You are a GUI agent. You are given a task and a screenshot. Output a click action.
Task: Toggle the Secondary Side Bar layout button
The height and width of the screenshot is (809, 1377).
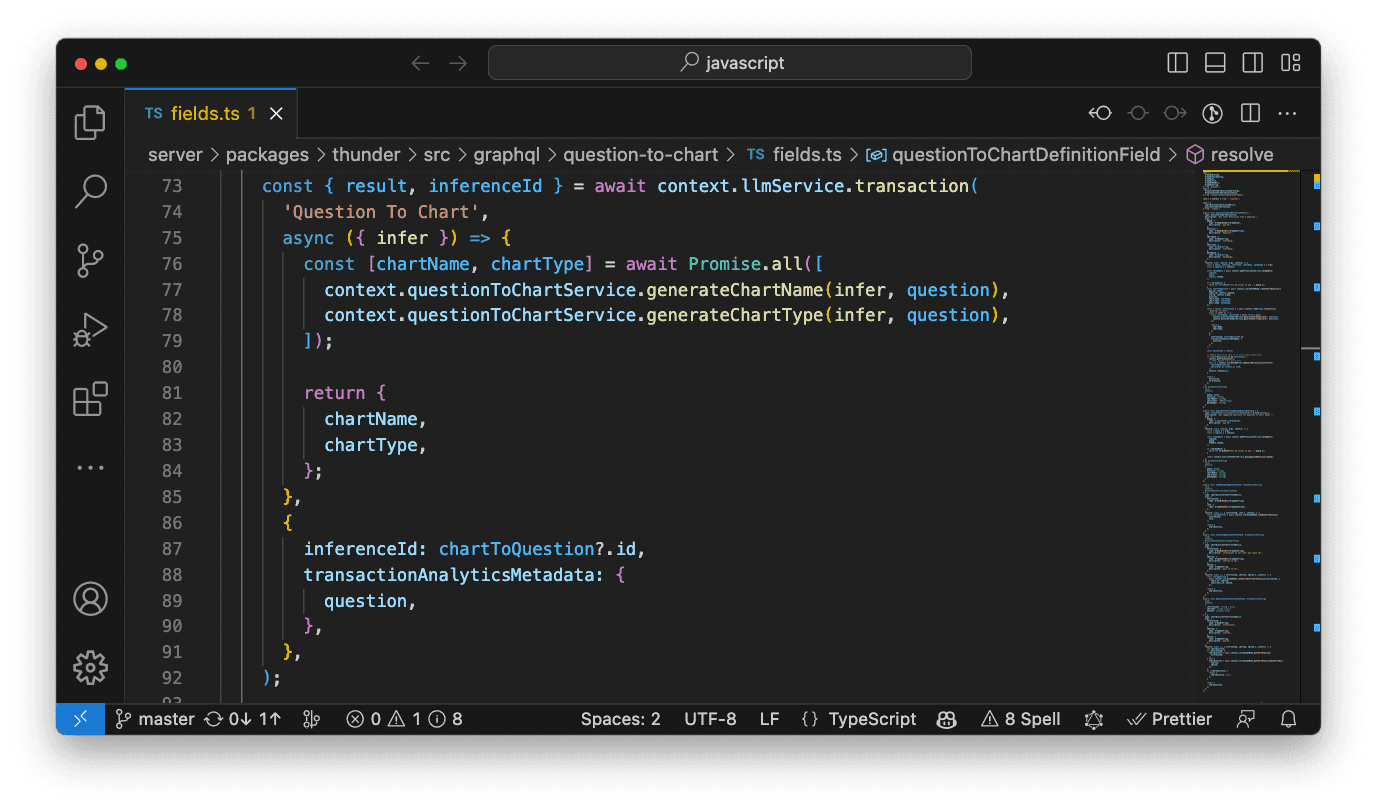1252,63
